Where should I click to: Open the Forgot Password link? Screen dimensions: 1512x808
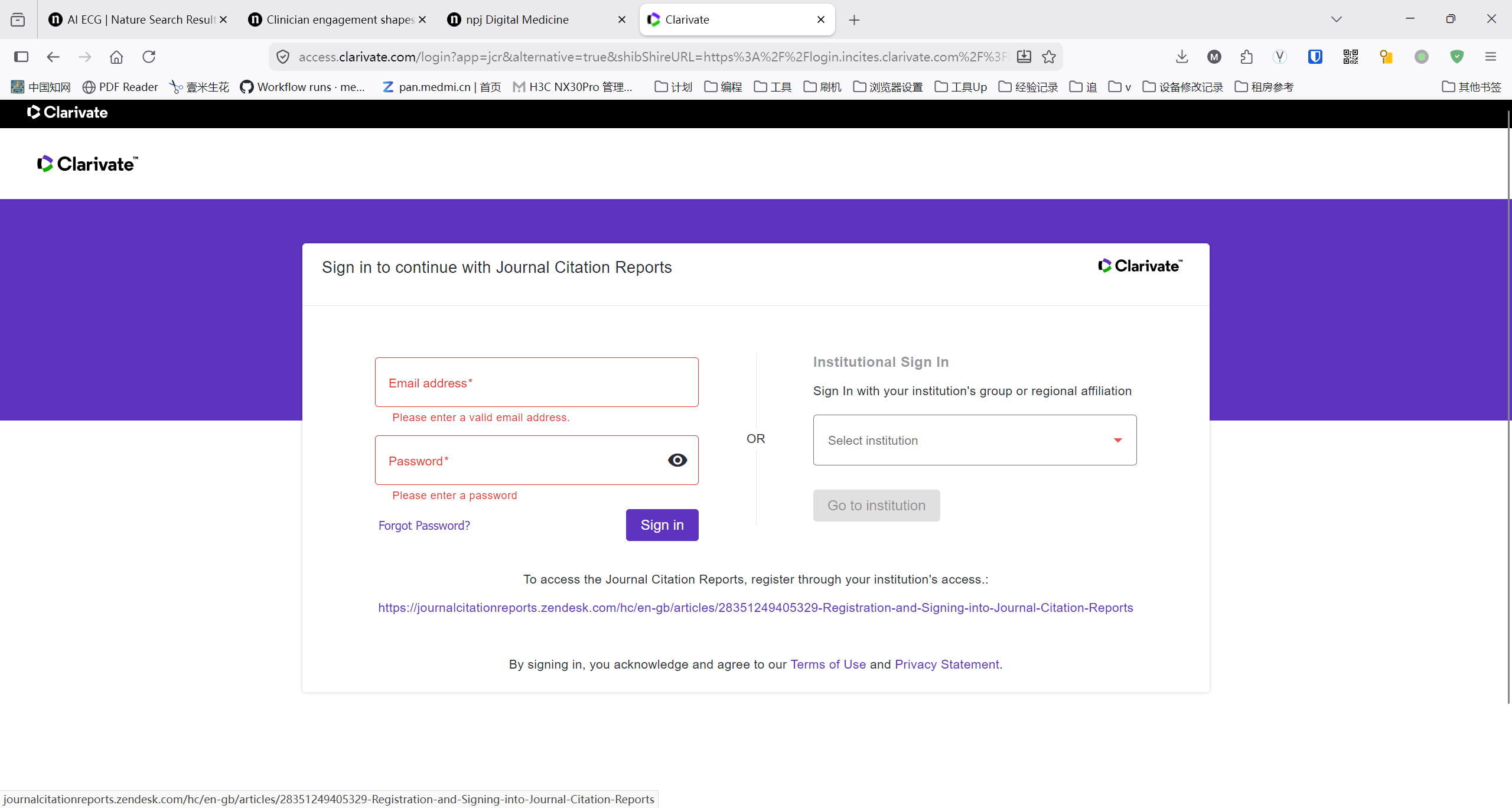click(x=424, y=526)
